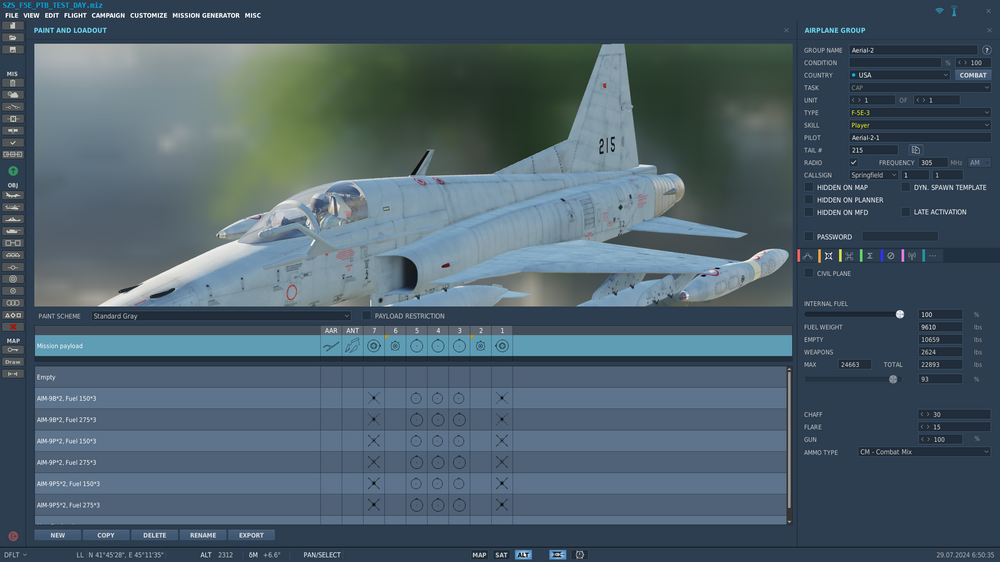Viewport: 1000px width, 562px height.
Task: Open the CAMPAIGN menu
Action: [108, 15]
